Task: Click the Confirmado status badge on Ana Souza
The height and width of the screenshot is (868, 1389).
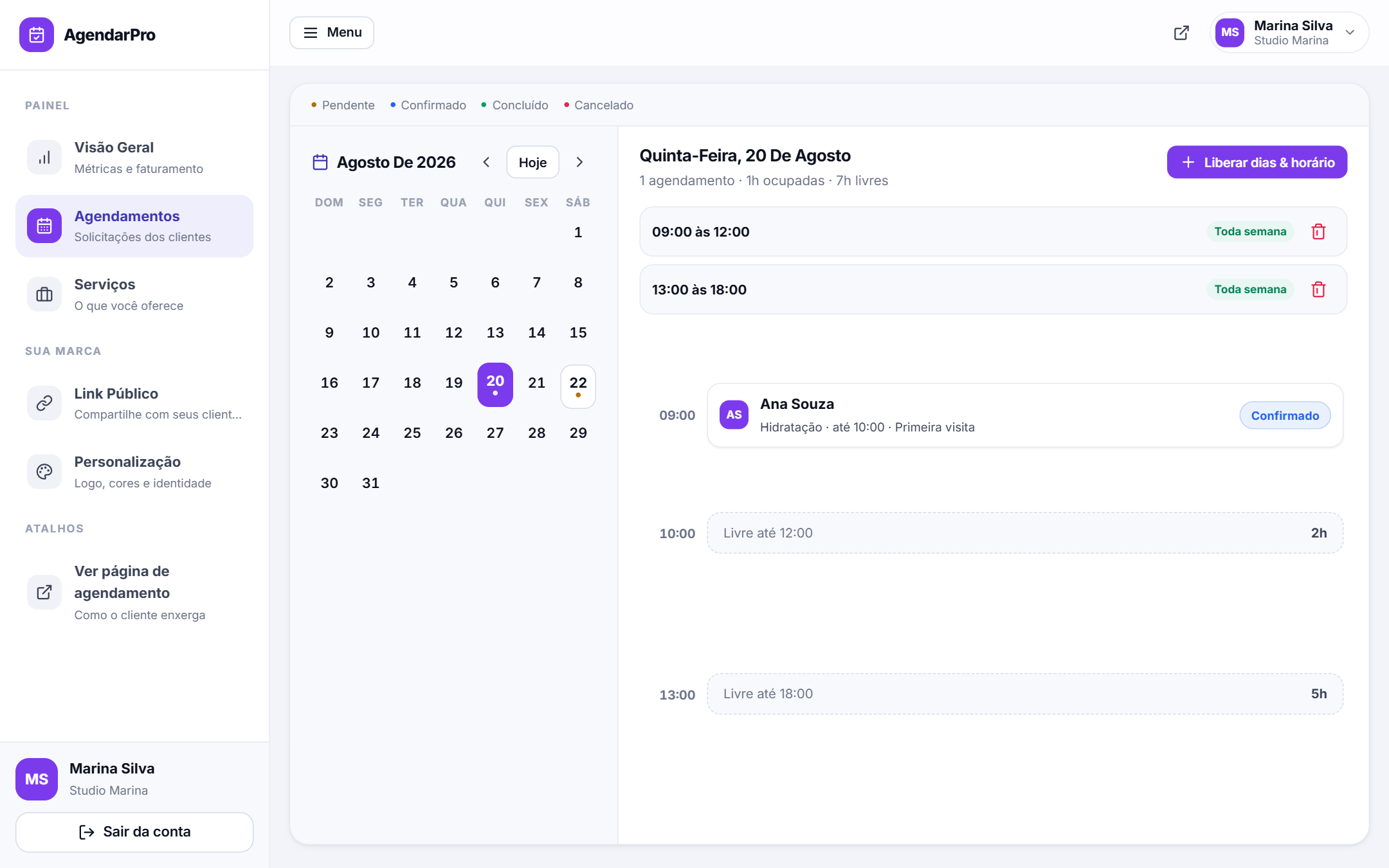Action: point(1285,415)
